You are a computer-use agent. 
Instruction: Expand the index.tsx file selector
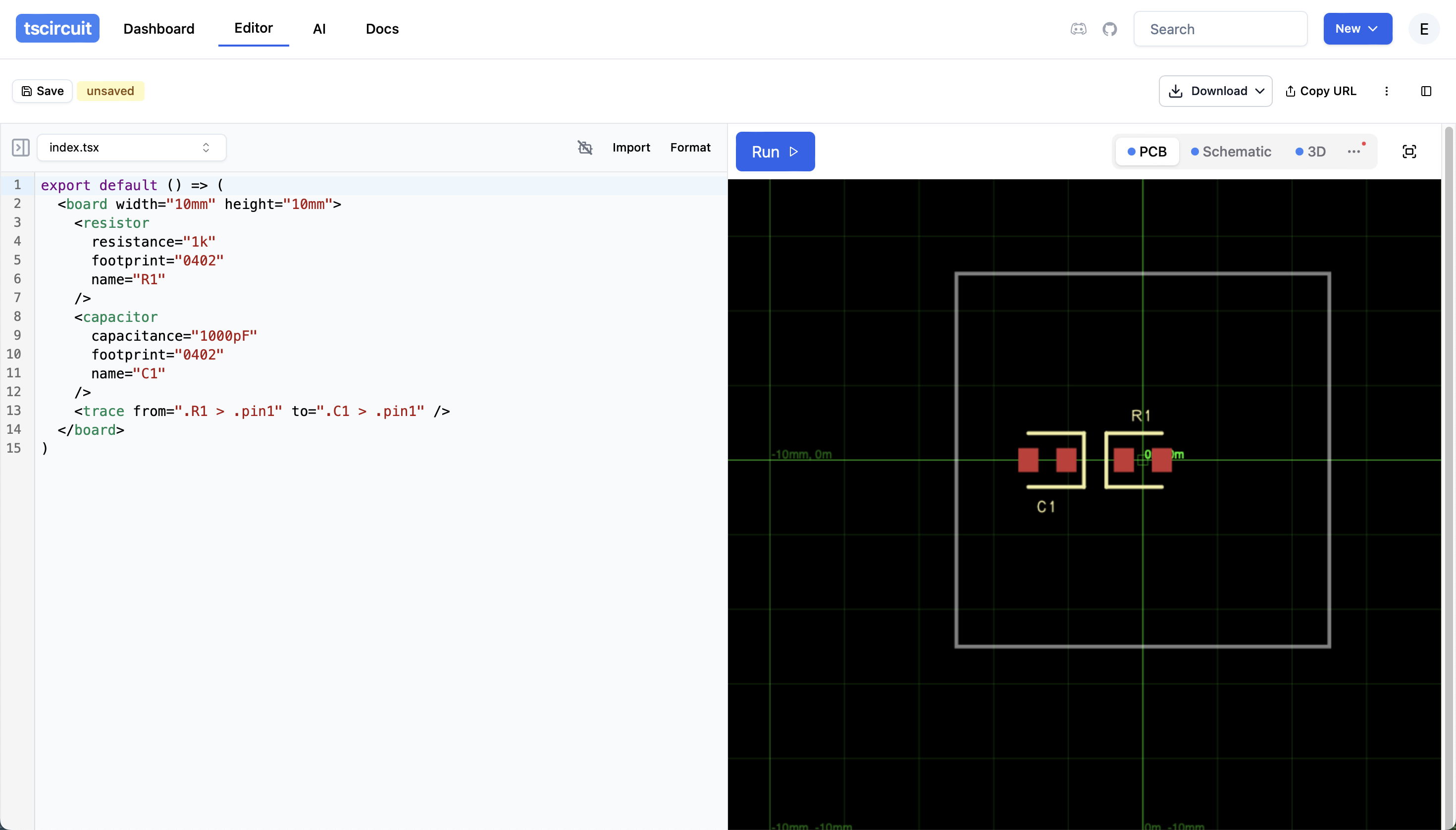[132, 148]
